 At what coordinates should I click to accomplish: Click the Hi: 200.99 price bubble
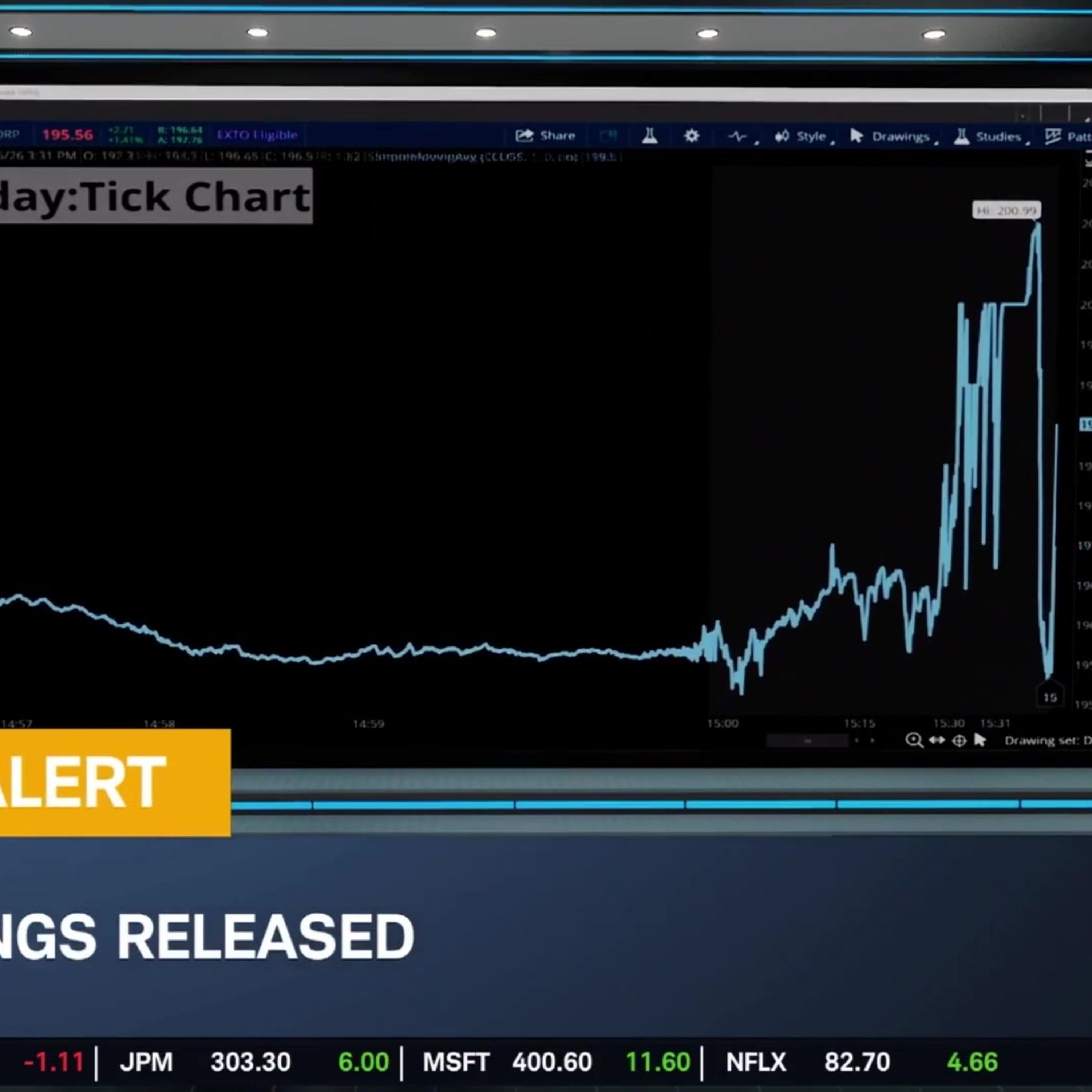tap(1007, 210)
